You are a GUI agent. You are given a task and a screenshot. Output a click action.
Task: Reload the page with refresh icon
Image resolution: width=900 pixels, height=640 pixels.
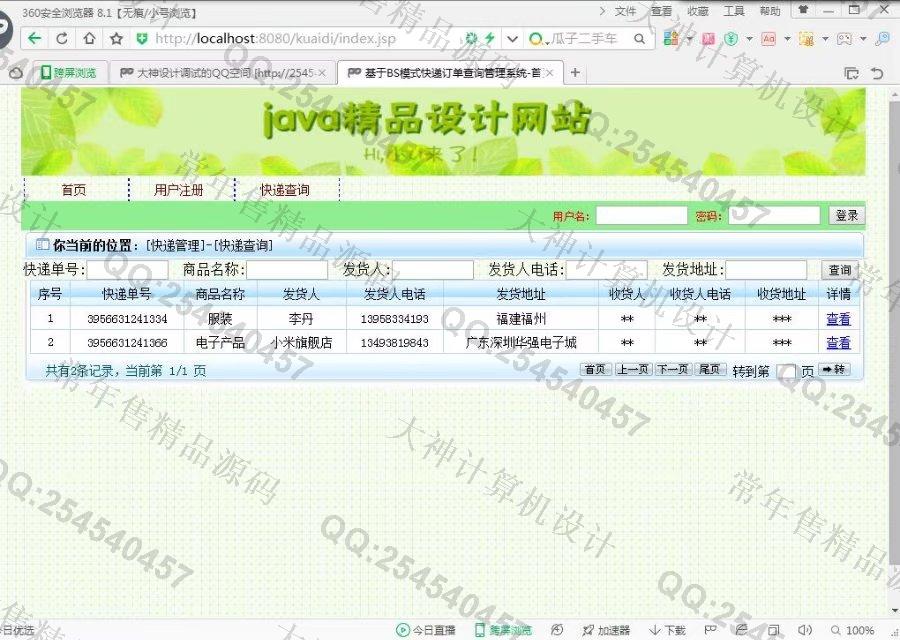[x=62, y=39]
